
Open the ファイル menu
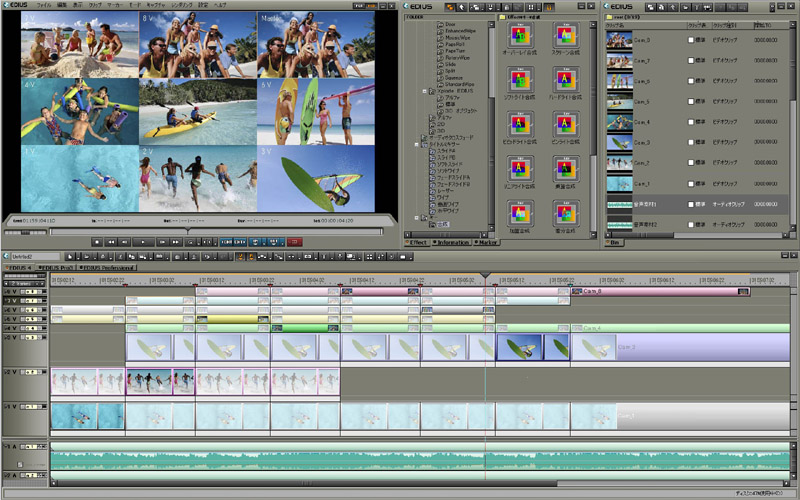(44, 5)
